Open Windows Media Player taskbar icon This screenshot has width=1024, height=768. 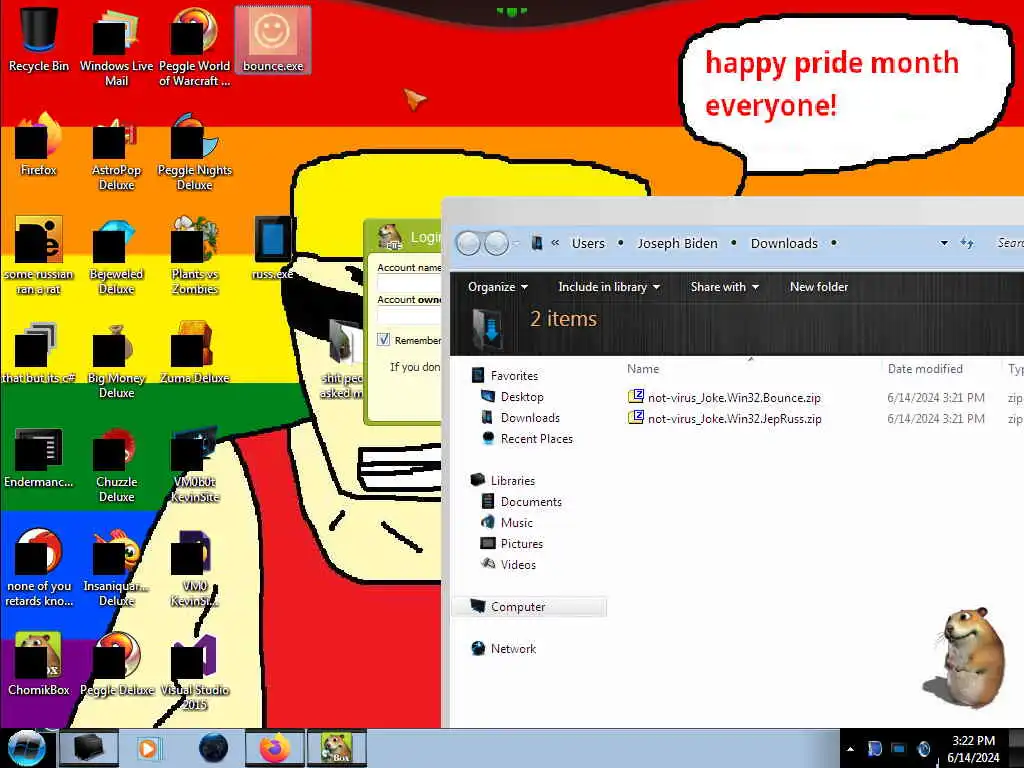pos(148,748)
